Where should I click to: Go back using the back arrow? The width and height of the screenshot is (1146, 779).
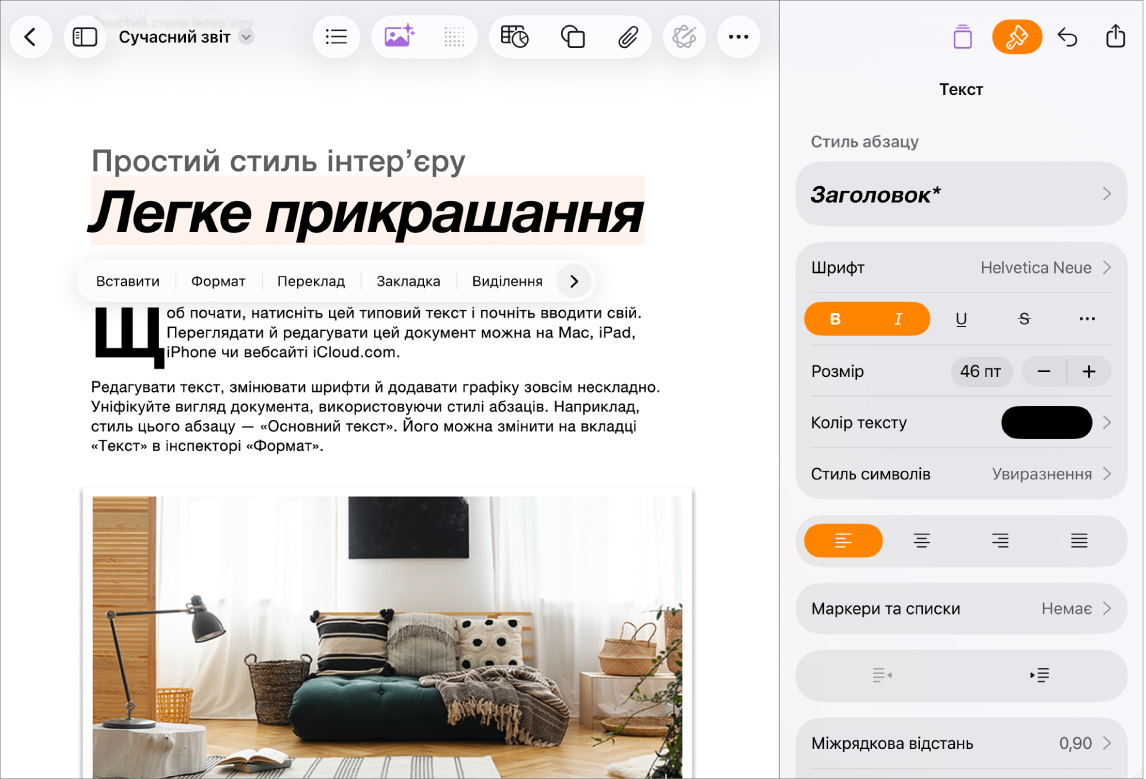click(x=31, y=37)
